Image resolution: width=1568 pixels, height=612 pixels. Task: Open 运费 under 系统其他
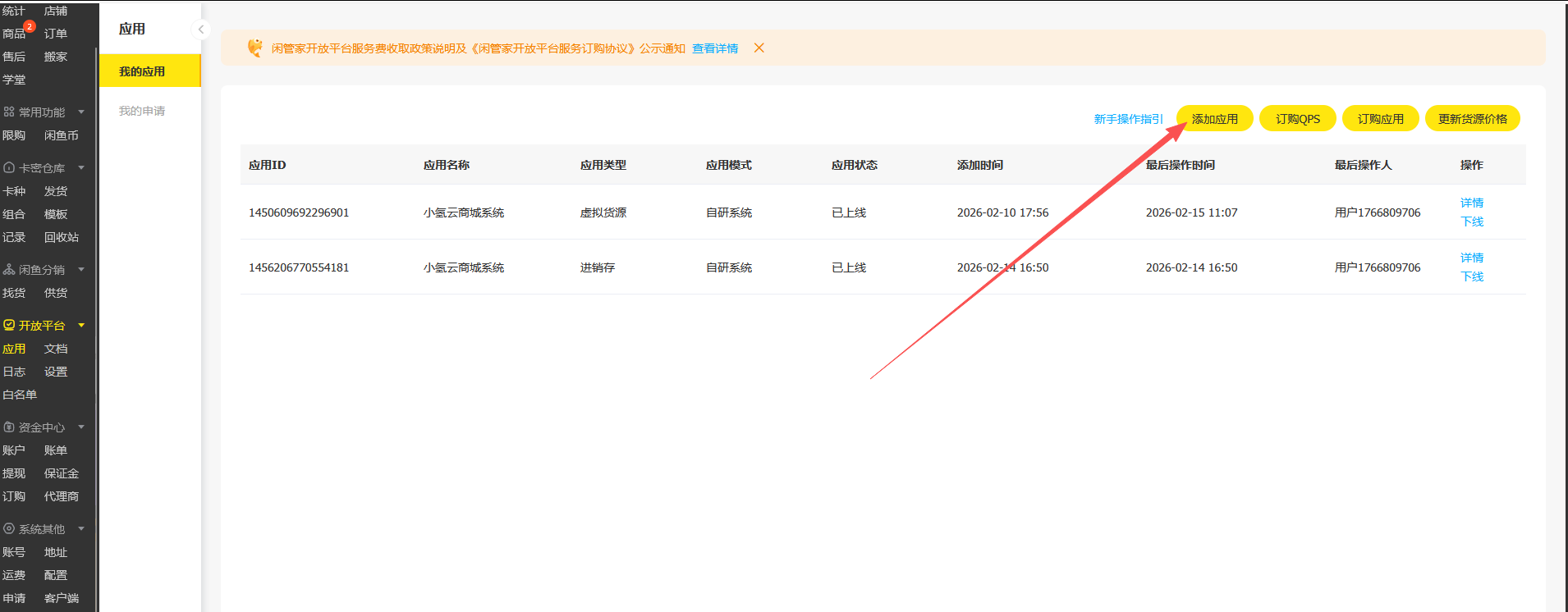[x=14, y=575]
